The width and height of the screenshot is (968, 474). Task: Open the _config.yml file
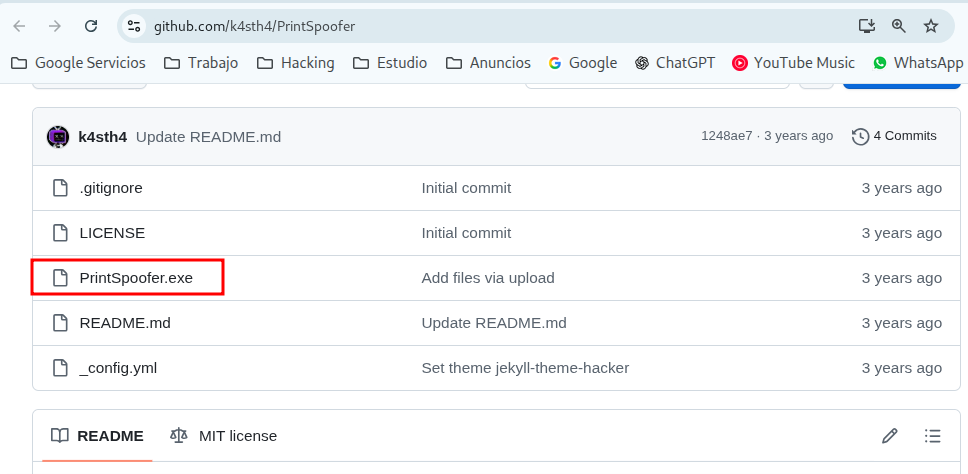tap(118, 368)
